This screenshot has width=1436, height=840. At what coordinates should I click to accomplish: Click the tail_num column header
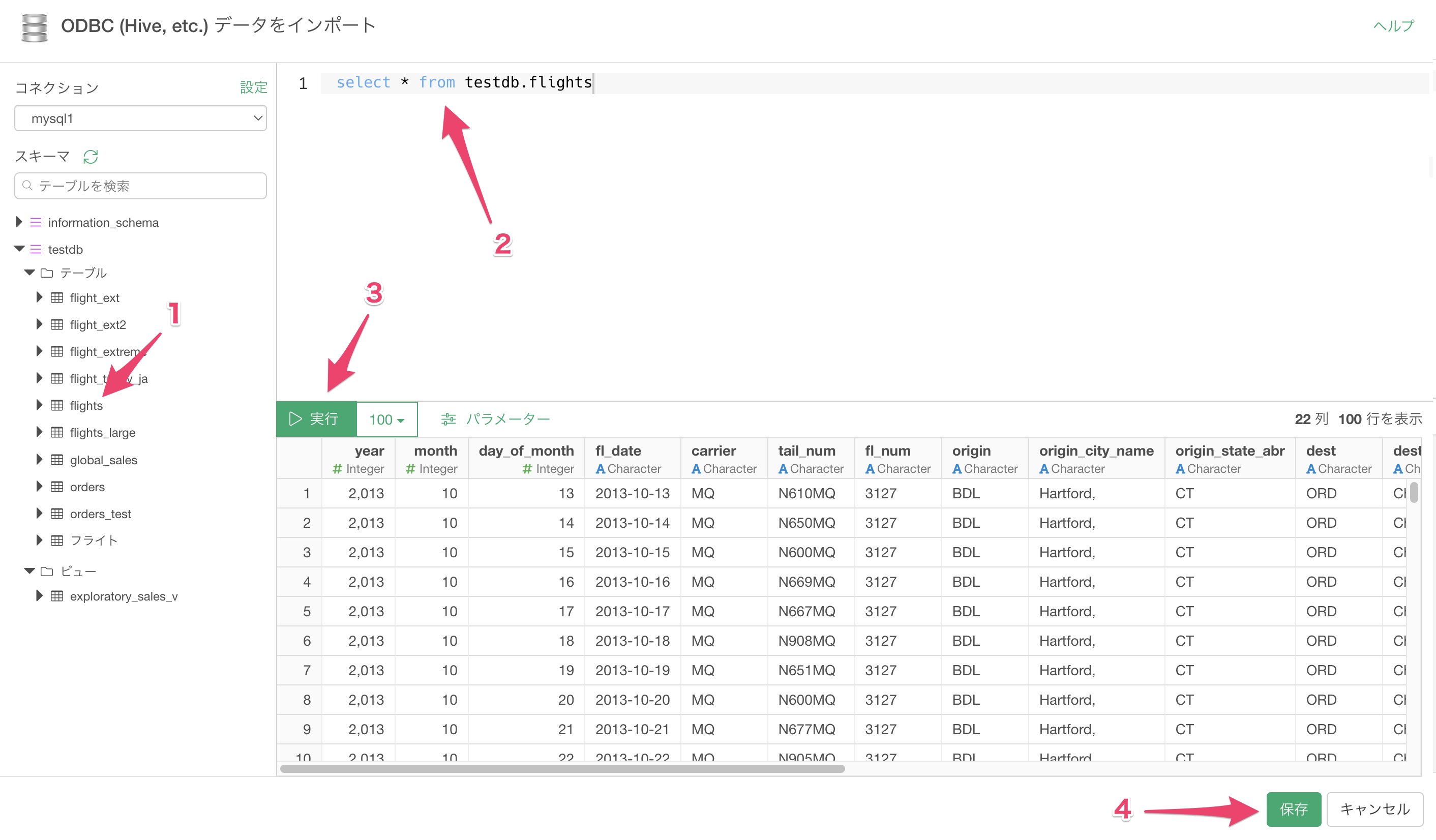(811, 459)
